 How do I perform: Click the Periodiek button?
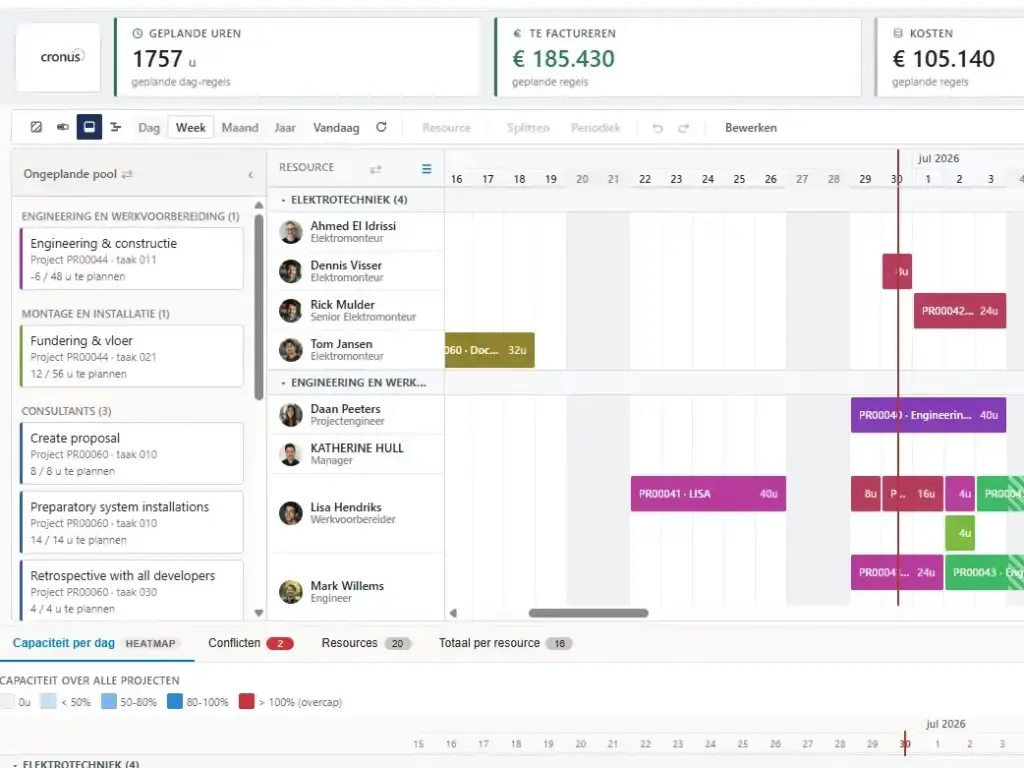point(595,128)
